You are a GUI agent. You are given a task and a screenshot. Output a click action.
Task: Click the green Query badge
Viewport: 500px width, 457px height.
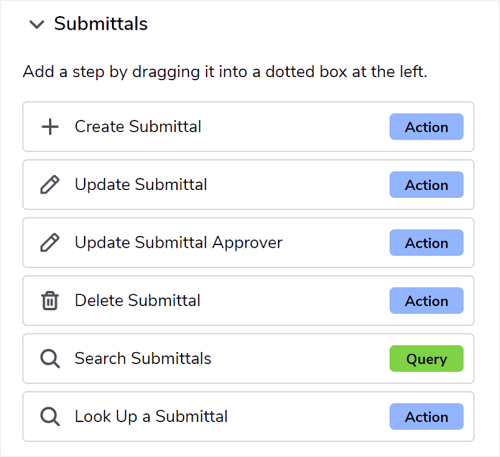click(x=427, y=359)
